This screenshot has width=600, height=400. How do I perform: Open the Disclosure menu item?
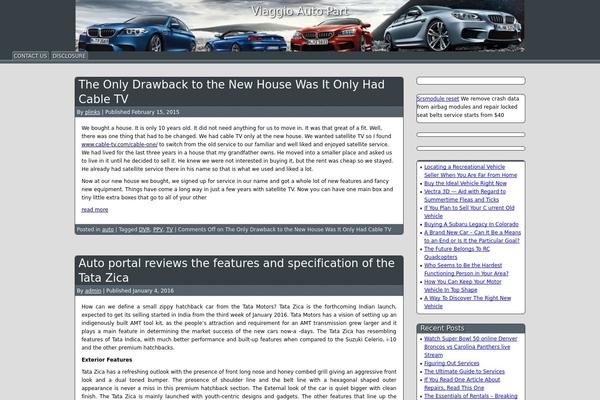(x=69, y=56)
